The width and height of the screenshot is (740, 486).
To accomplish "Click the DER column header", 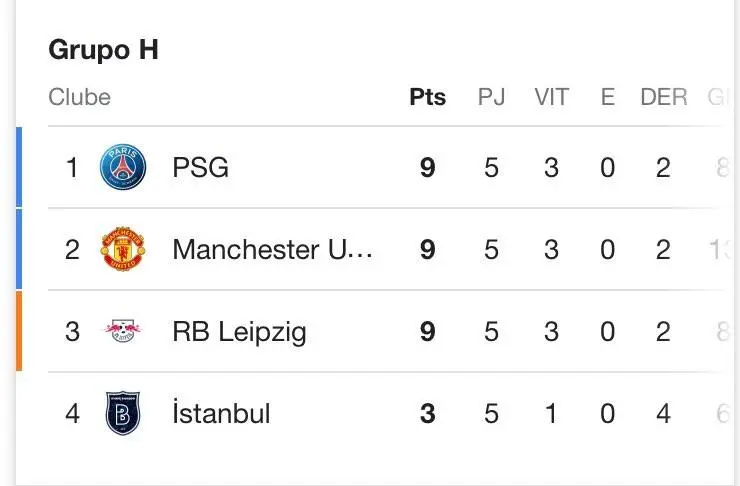I will pyautogui.click(x=664, y=97).
